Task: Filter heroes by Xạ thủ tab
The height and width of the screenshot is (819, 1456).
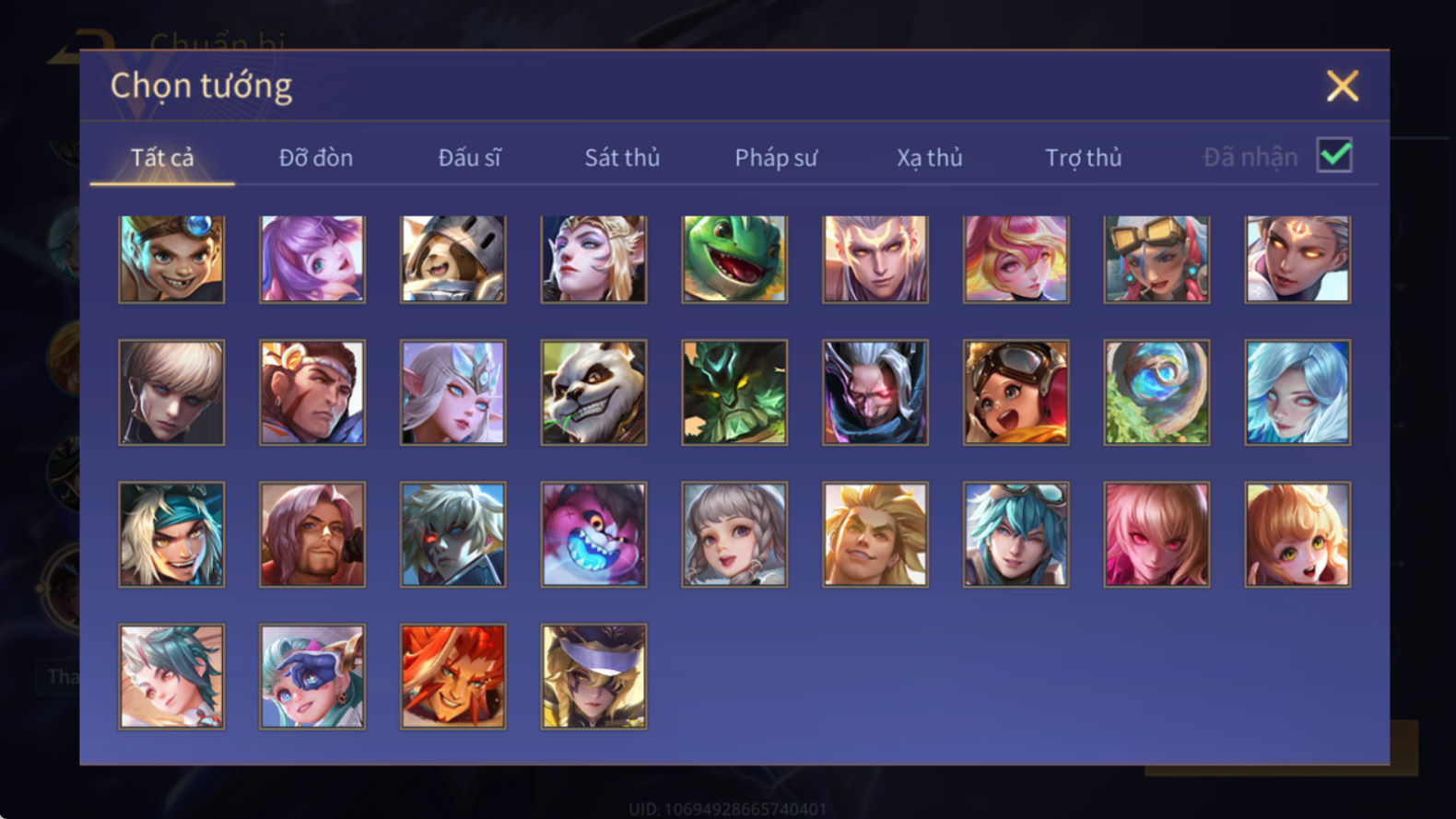Action: (930, 158)
